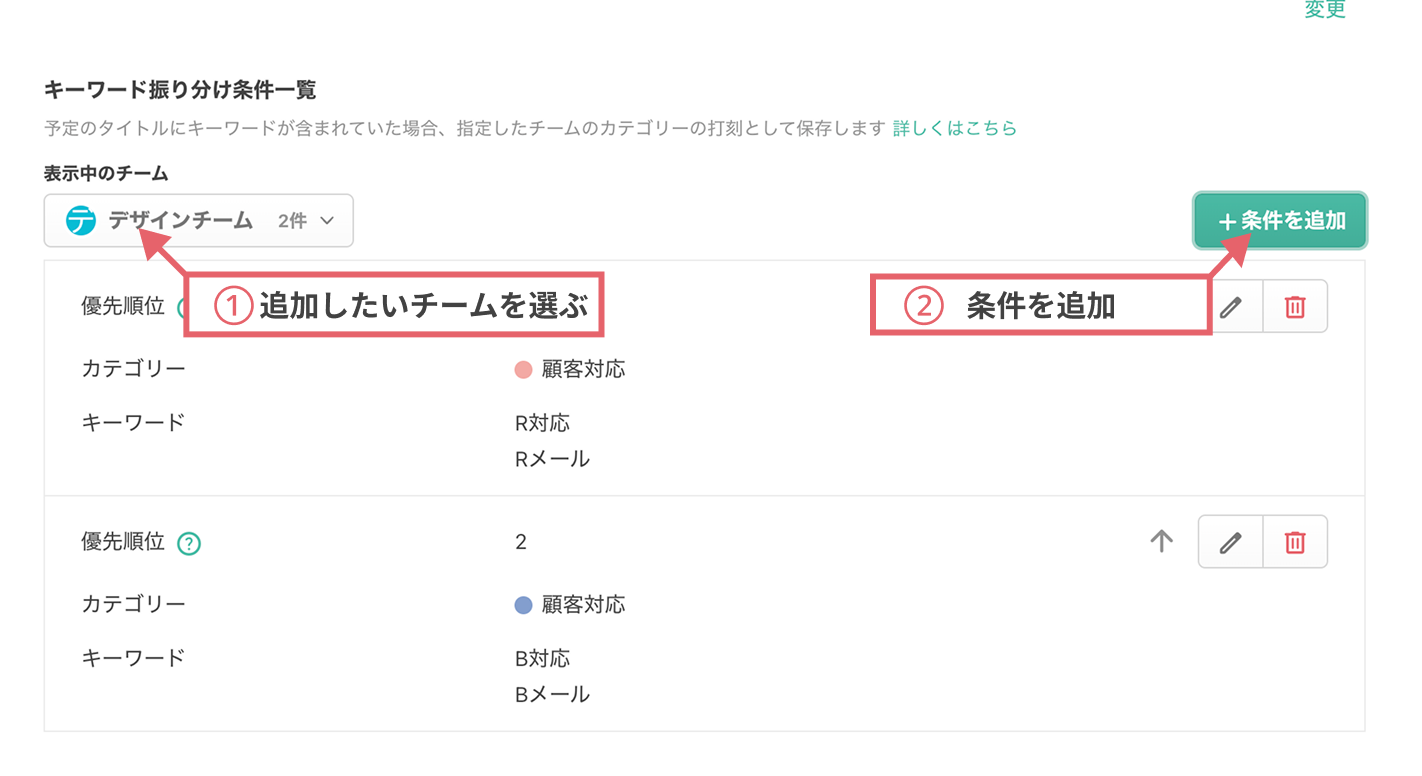Click the 変更 link at top right

tap(1325, 10)
